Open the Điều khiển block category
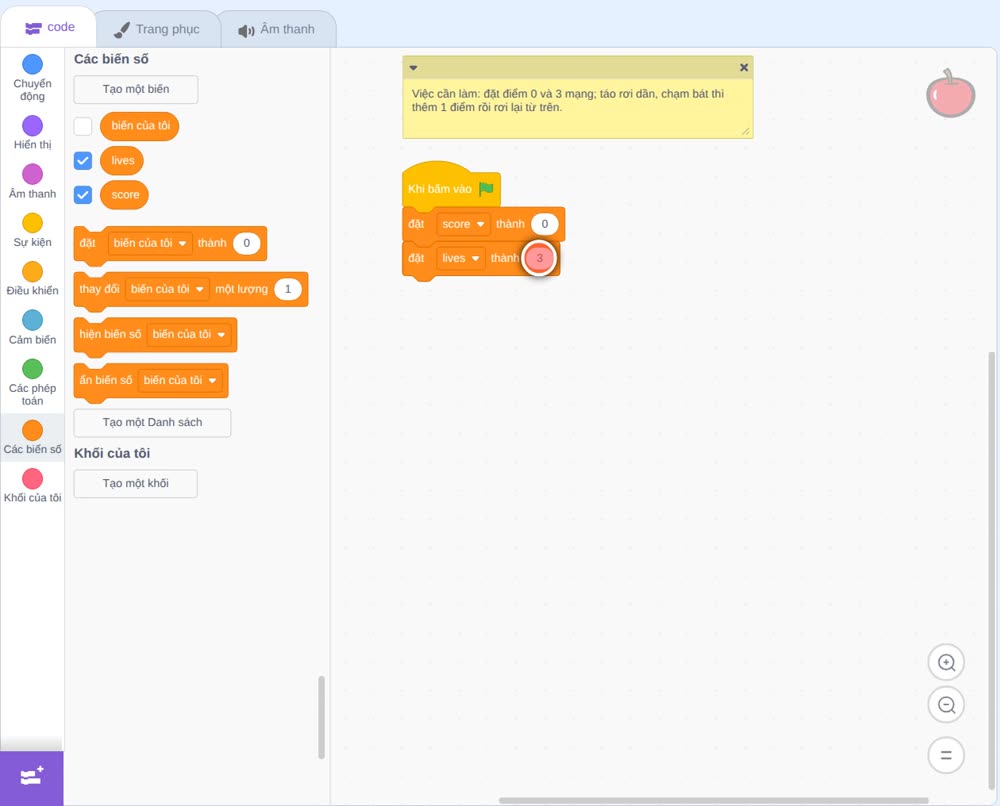The image size is (1000, 806). coord(33,279)
